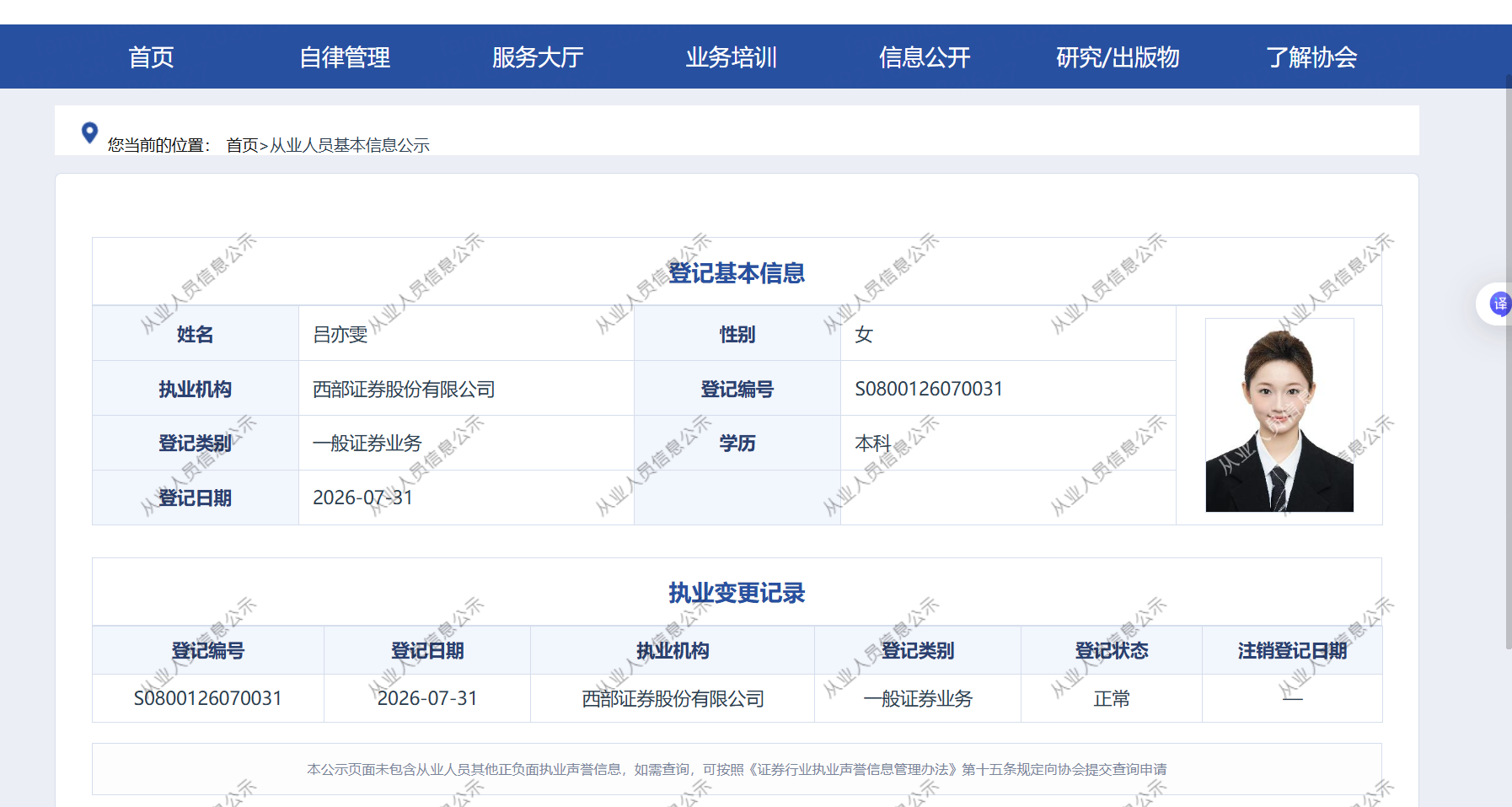Image resolution: width=1512 pixels, height=807 pixels.
Task: Choose 信息公开 from the navigation bar
Action: pos(925,57)
